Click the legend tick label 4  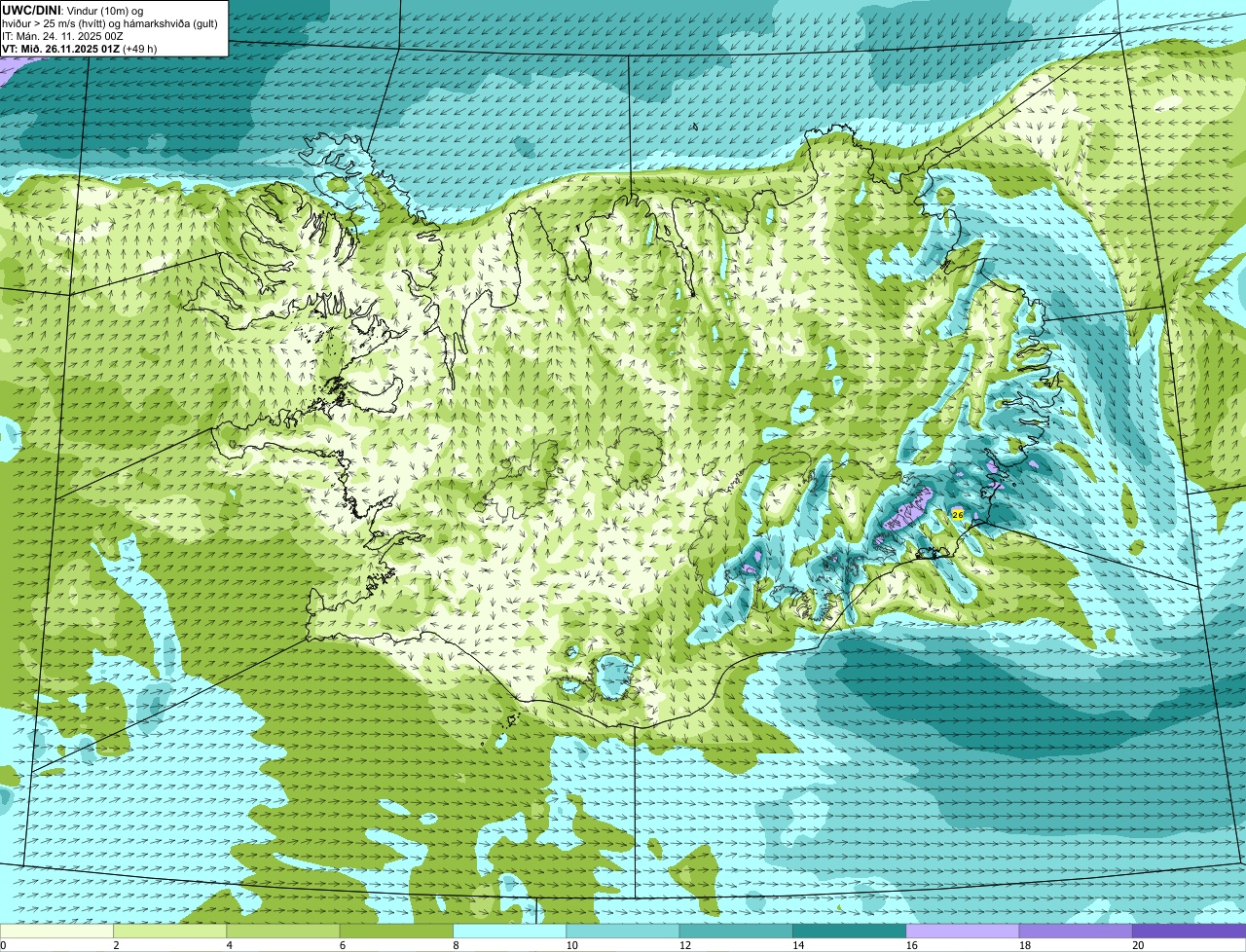pyautogui.click(x=229, y=945)
